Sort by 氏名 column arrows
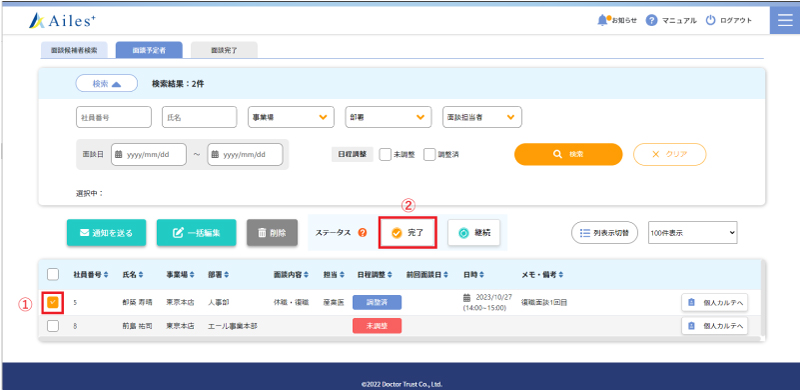This screenshot has width=800, height=390. pyautogui.click(x=141, y=275)
